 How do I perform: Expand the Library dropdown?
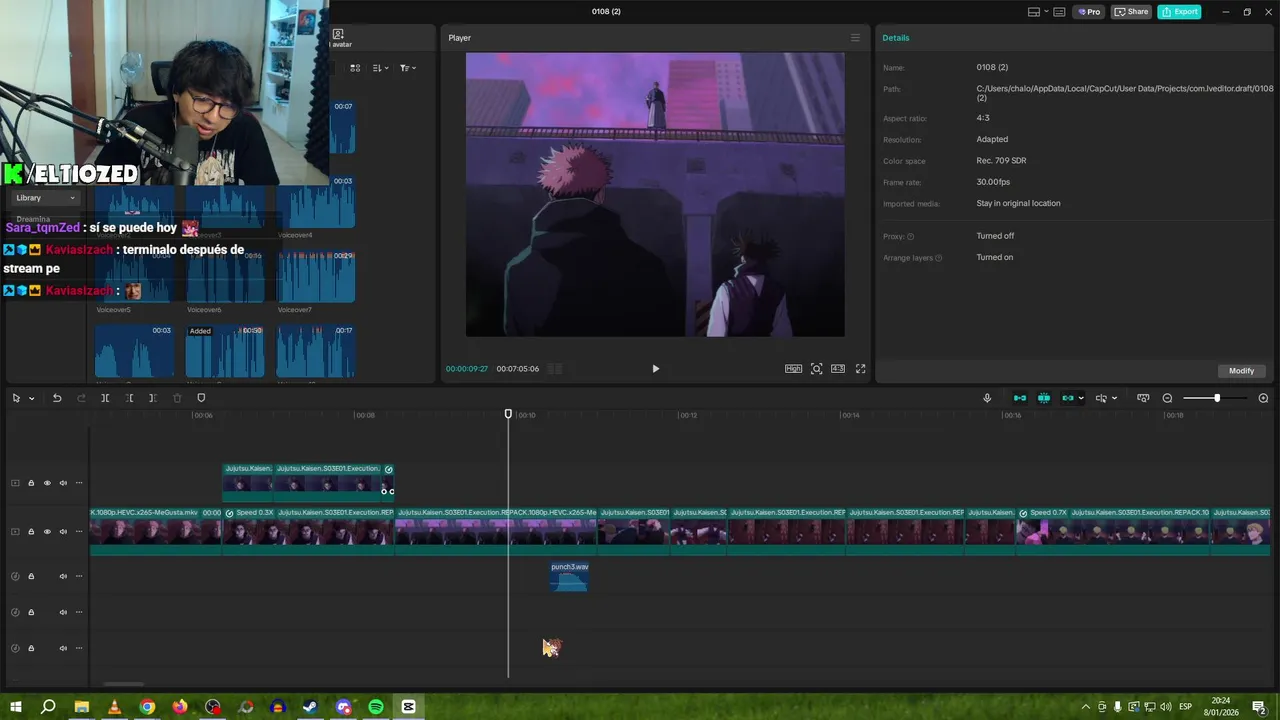45,198
